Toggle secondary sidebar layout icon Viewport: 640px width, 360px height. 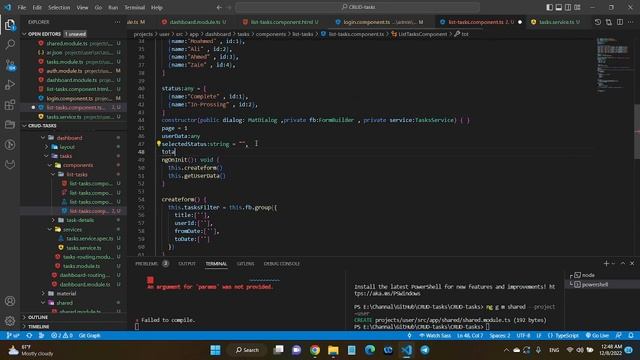pos(568,7)
